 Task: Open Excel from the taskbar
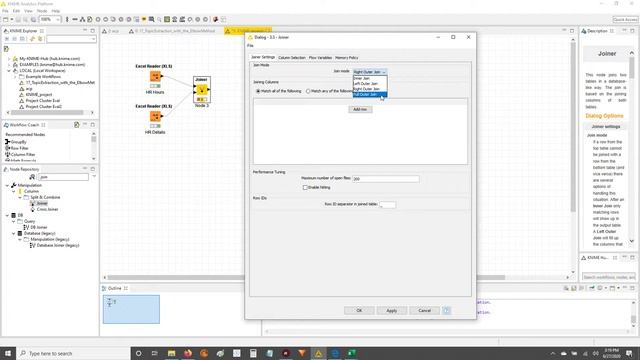click(x=351, y=353)
